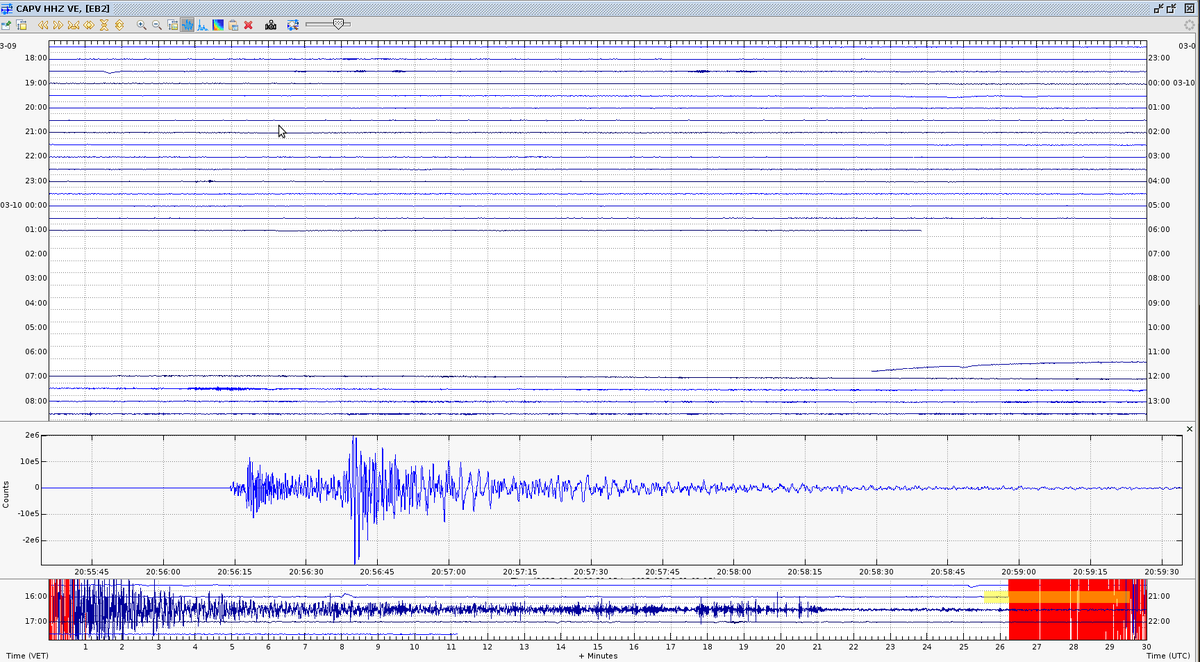The width and height of the screenshot is (1200, 662).
Task: Click the '00:00 03-10' UTC label
Action: (x=1171, y=83)
